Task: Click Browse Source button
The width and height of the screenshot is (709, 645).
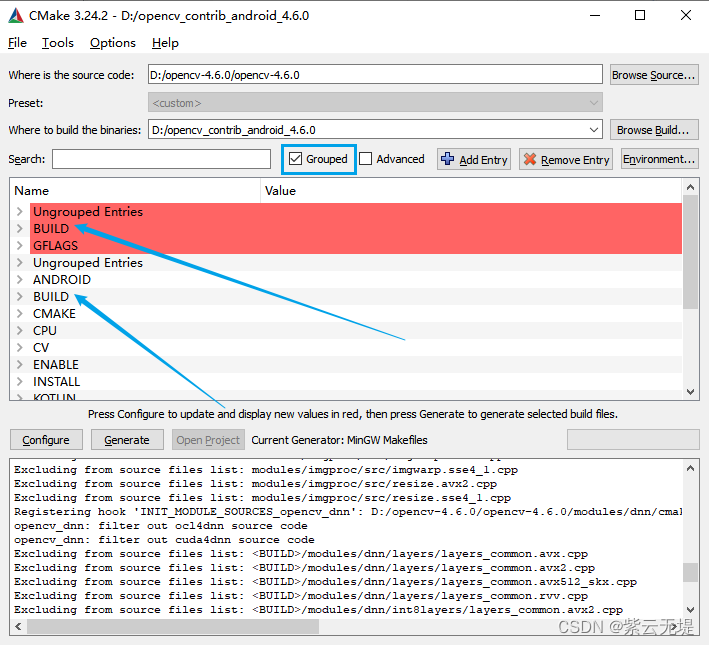Action: click(654, 75)
